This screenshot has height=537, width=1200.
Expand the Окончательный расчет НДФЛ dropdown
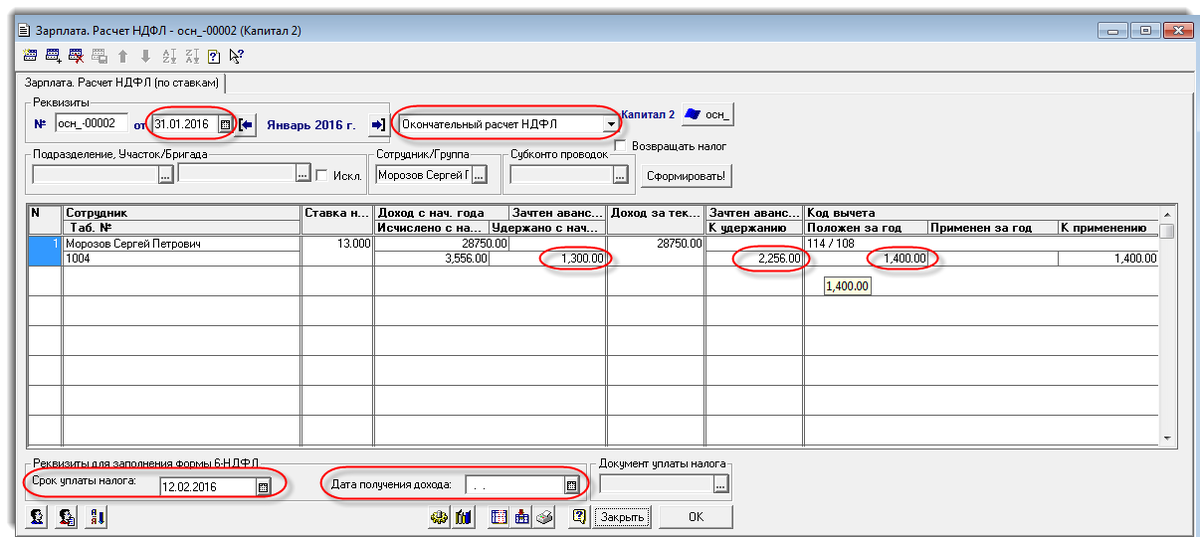pos(609,124)
